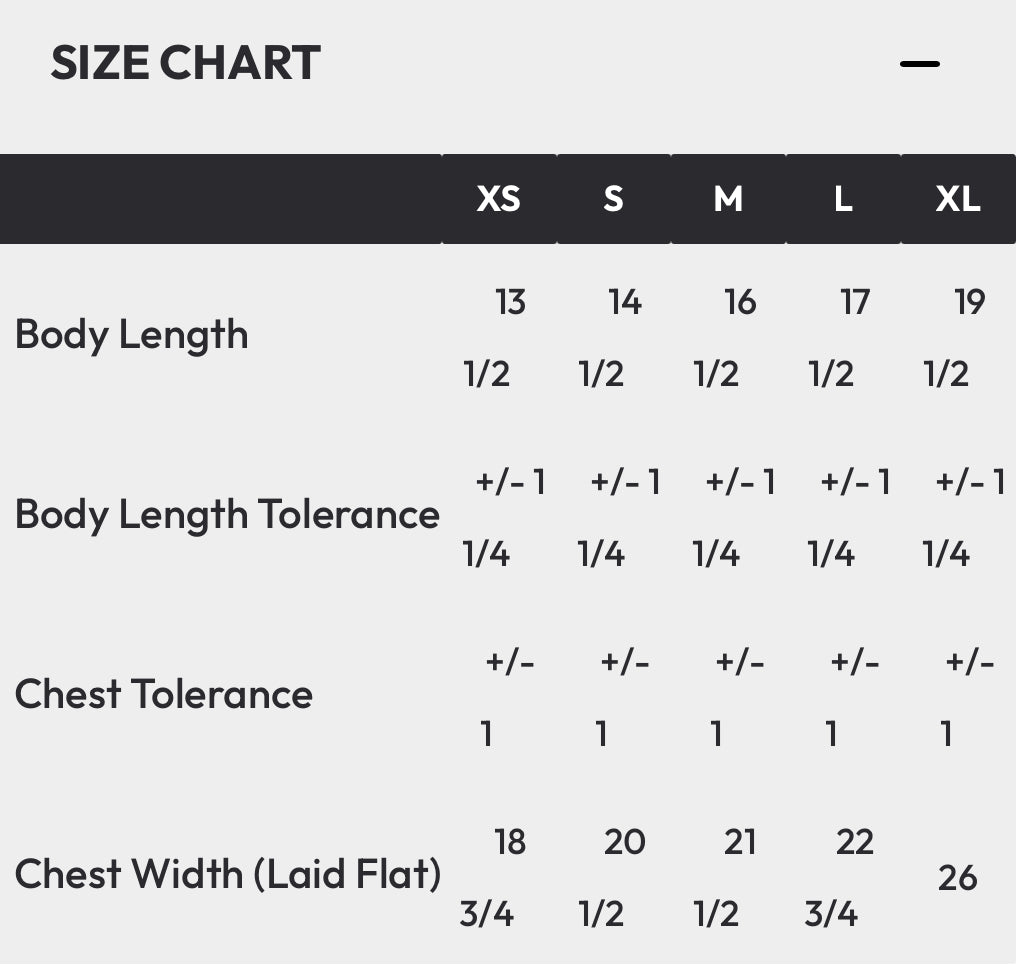Screen dimensions: 1020x970
Task: Click the XL chest width value 26
Action: point(957,877)
